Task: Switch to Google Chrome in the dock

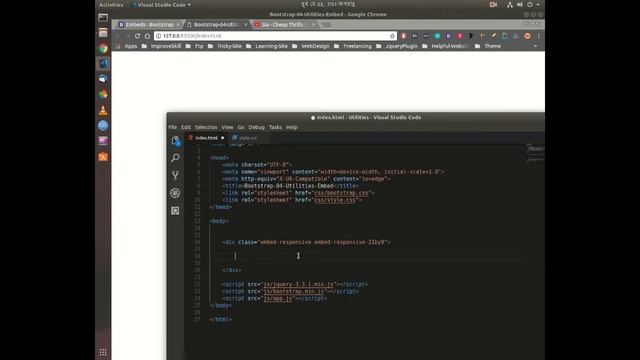Action: (x=103, y=49)
